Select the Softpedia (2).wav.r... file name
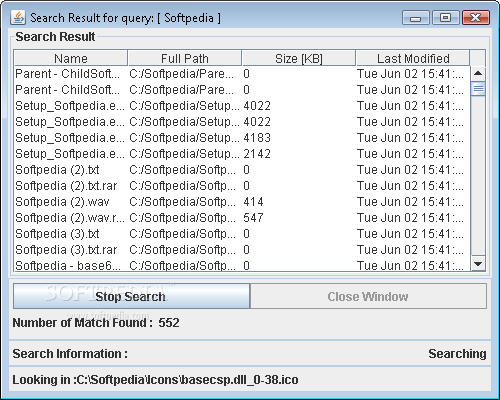 pos(70,218)
